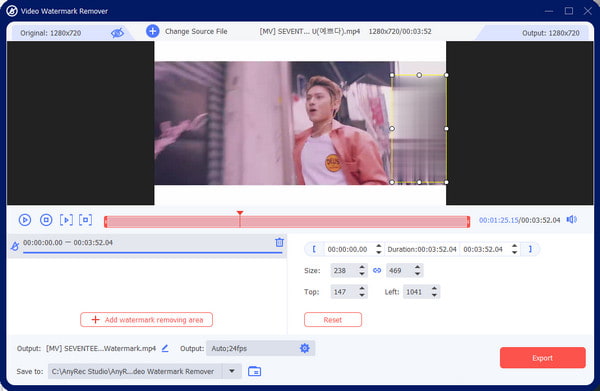Decrease the Top value 147
600x391 pixels.
[x=362, y=295]
